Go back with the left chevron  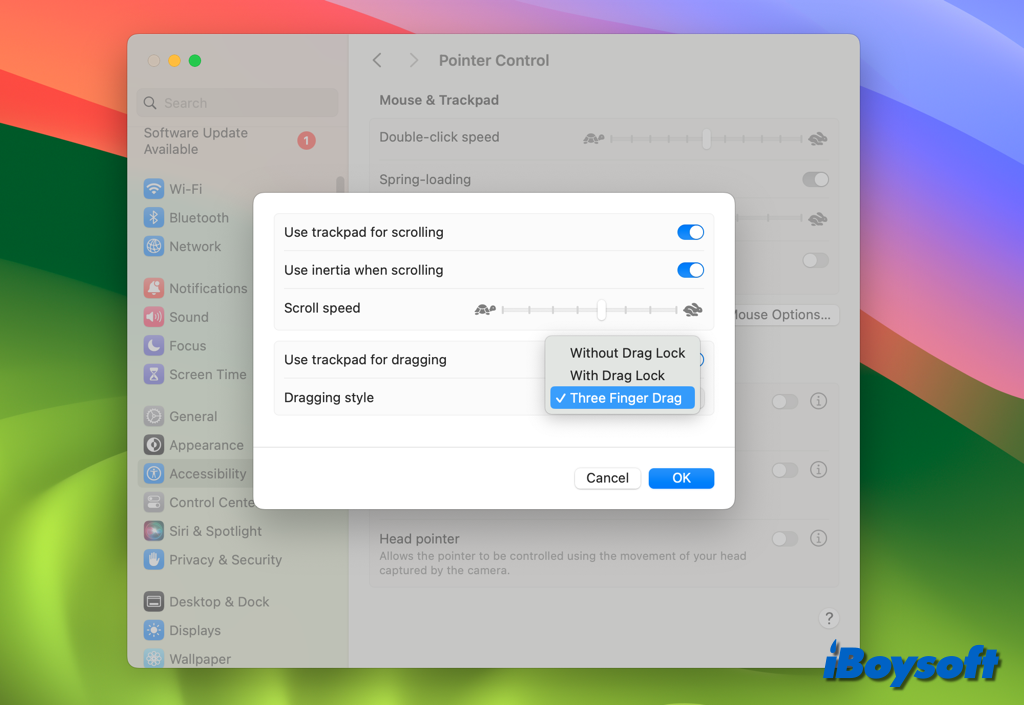[377, 60]
